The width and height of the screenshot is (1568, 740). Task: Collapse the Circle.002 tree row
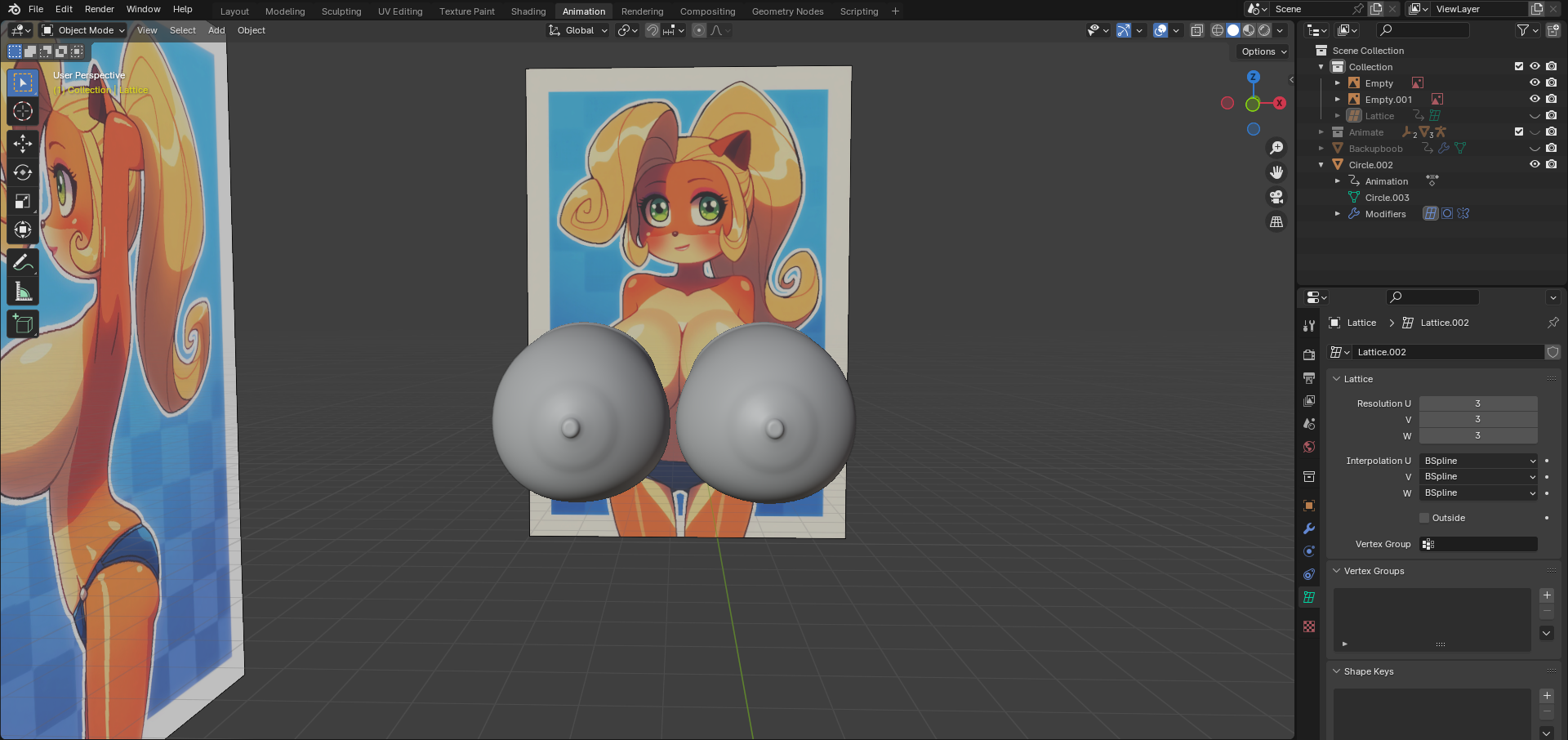pos(1321,164)
